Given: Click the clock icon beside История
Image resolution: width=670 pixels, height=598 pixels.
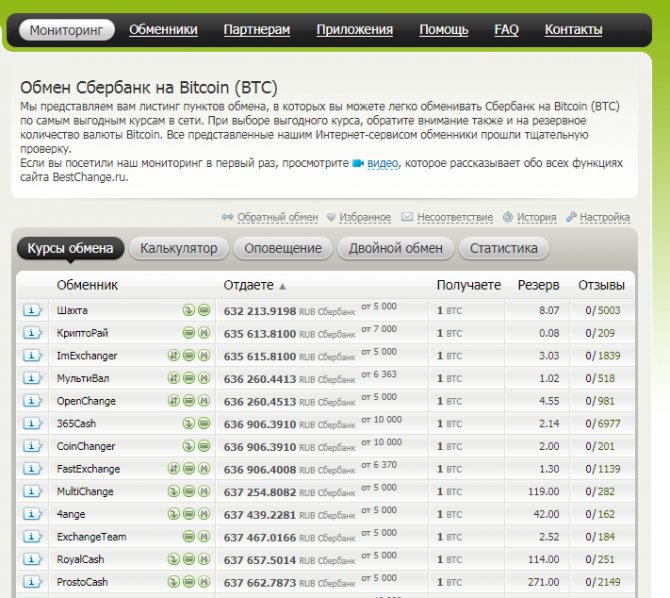Looking at the screenshot, I should pyautogui.click(x=508, y=217).
